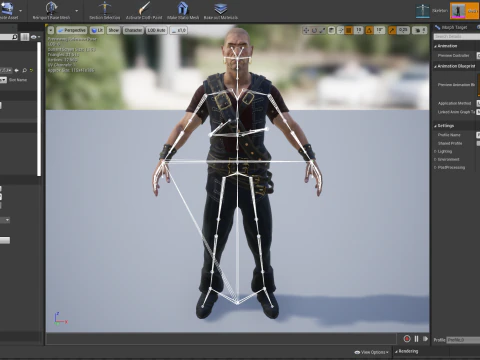
Task: Open the Reimport Base Mesh dropdown arrow
Action: tap(76, 11)
